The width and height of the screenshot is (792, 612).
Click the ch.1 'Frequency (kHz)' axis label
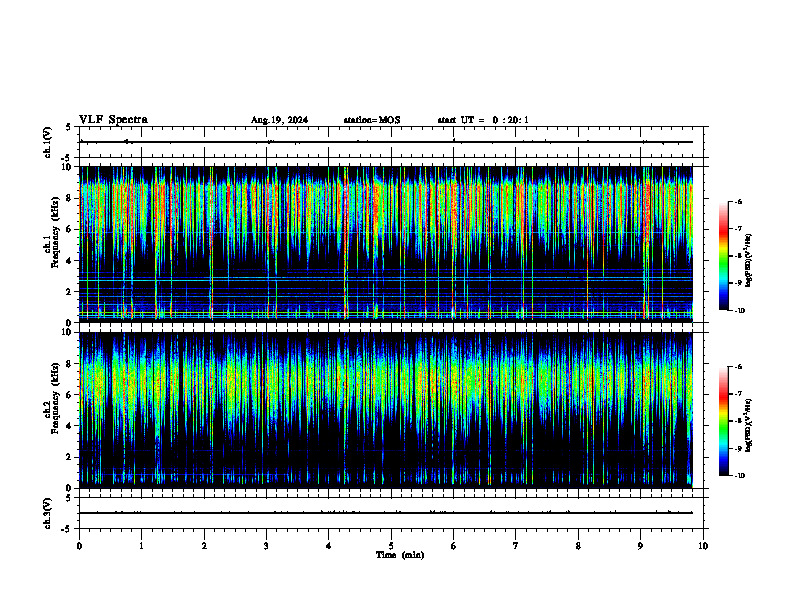click(58, 233)
